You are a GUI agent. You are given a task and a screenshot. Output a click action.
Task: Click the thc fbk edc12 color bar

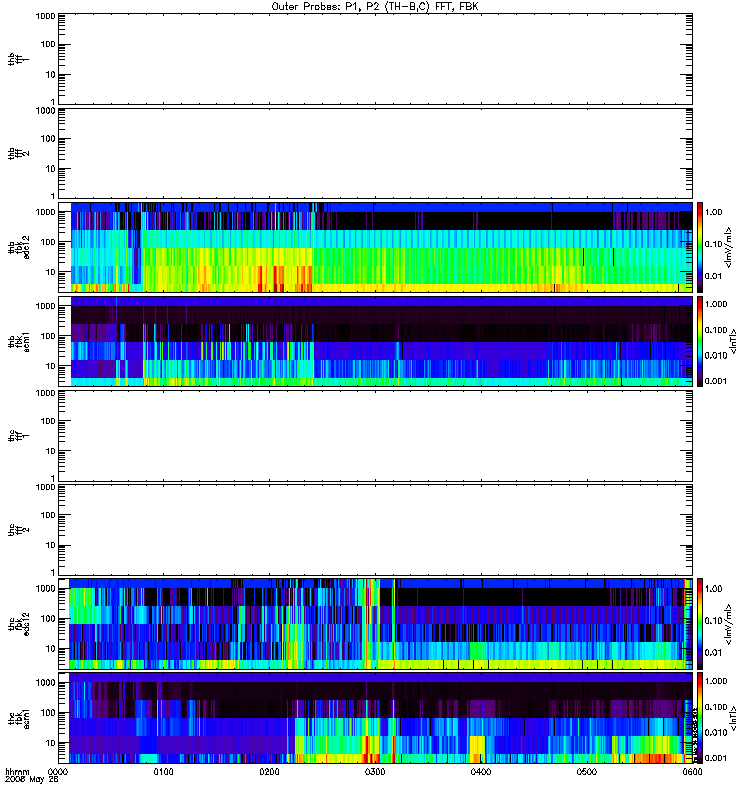pos(700,624)
